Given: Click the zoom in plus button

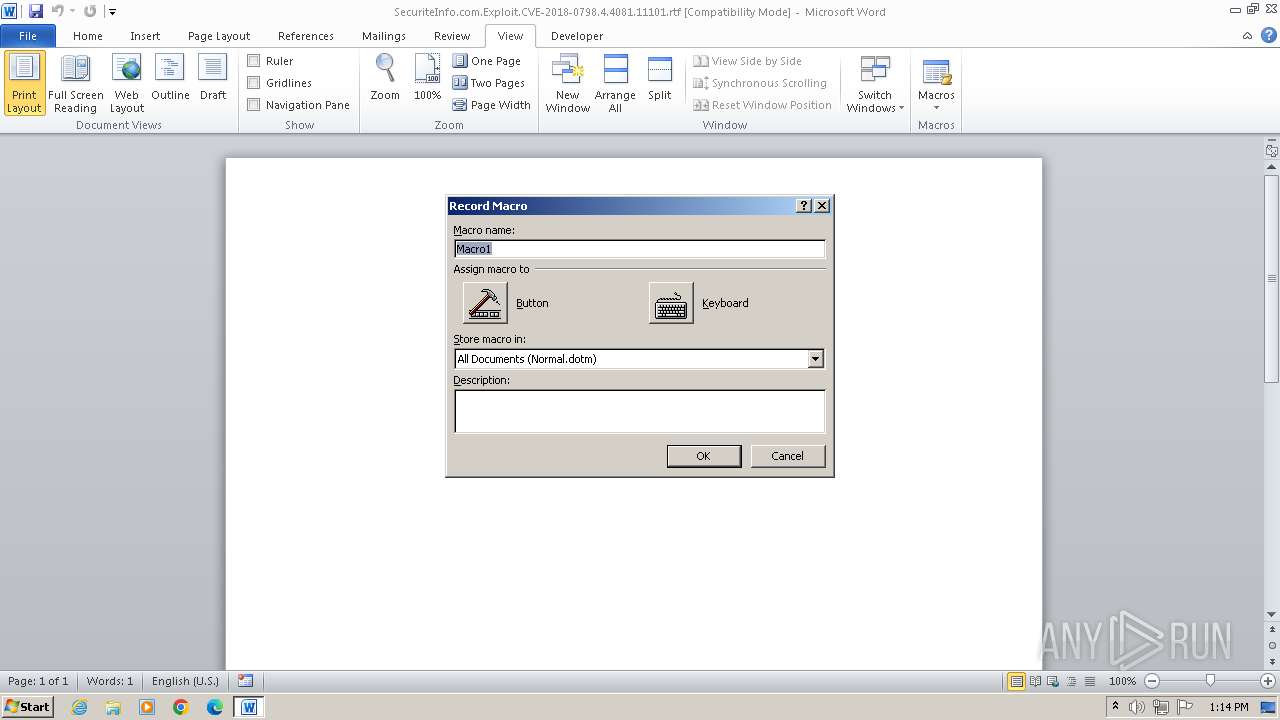Looking at the screenshot, I should (x=1268, y=681).
